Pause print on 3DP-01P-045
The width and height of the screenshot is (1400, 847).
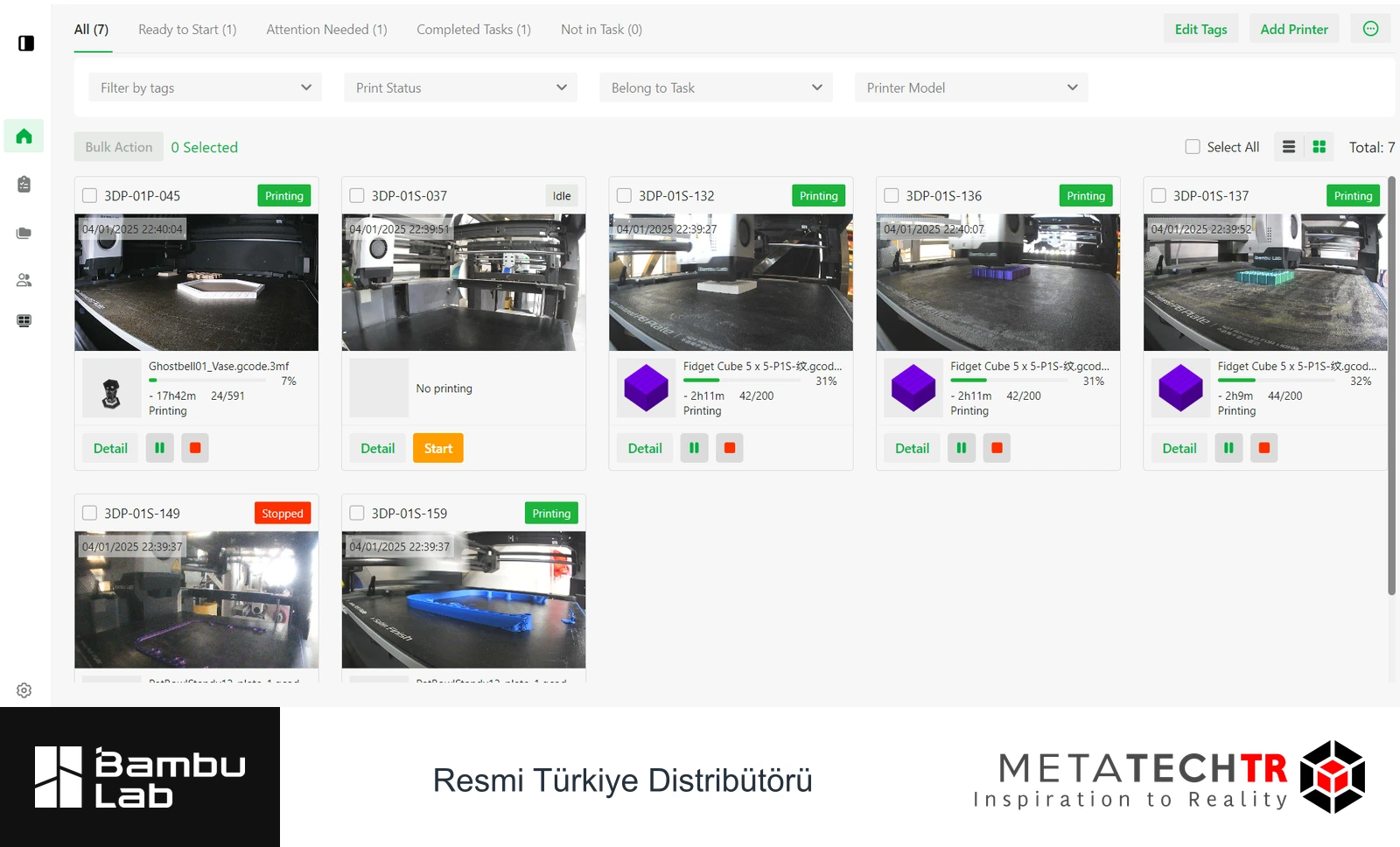(159, 448)
